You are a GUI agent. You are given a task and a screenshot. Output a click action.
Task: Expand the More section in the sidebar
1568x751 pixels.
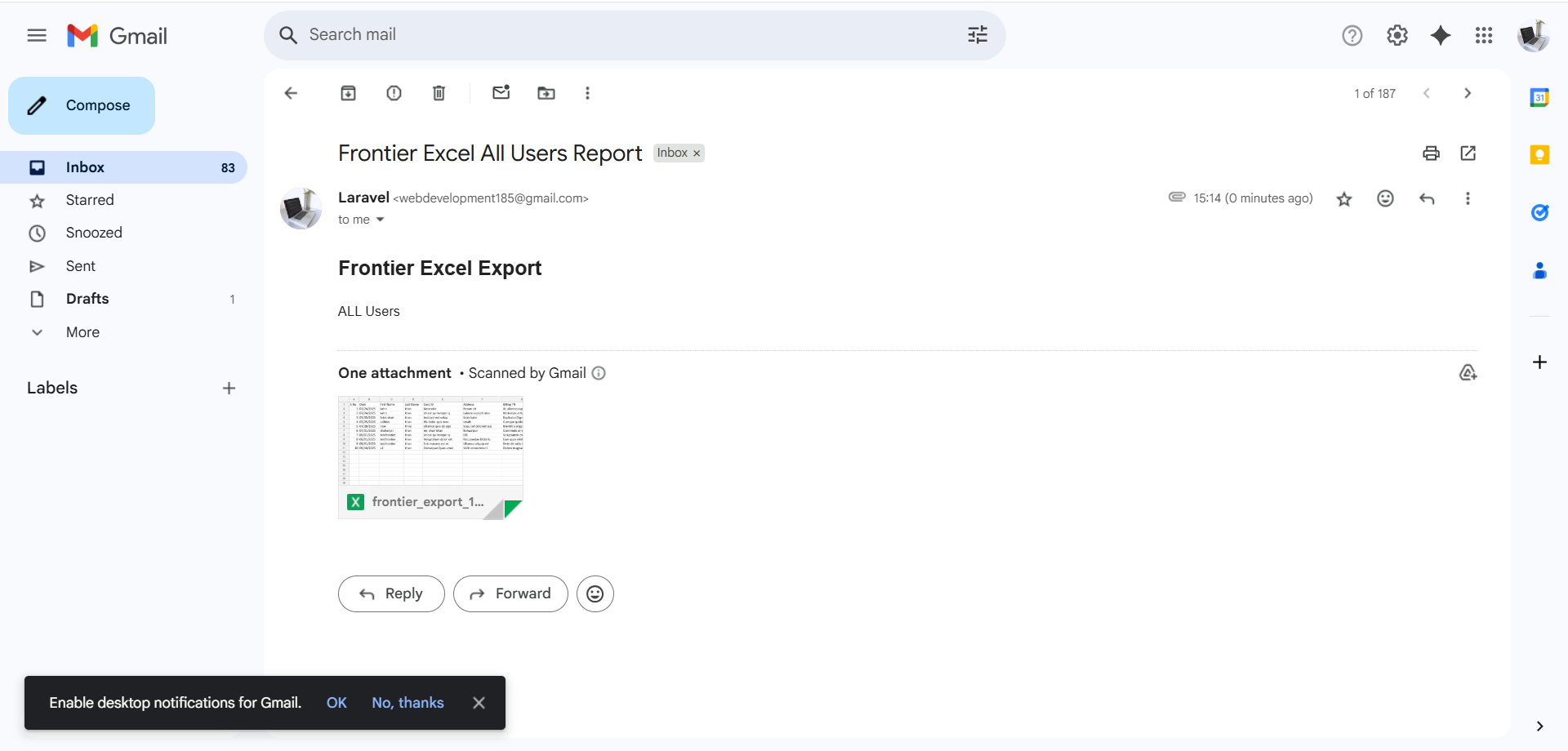82,332
